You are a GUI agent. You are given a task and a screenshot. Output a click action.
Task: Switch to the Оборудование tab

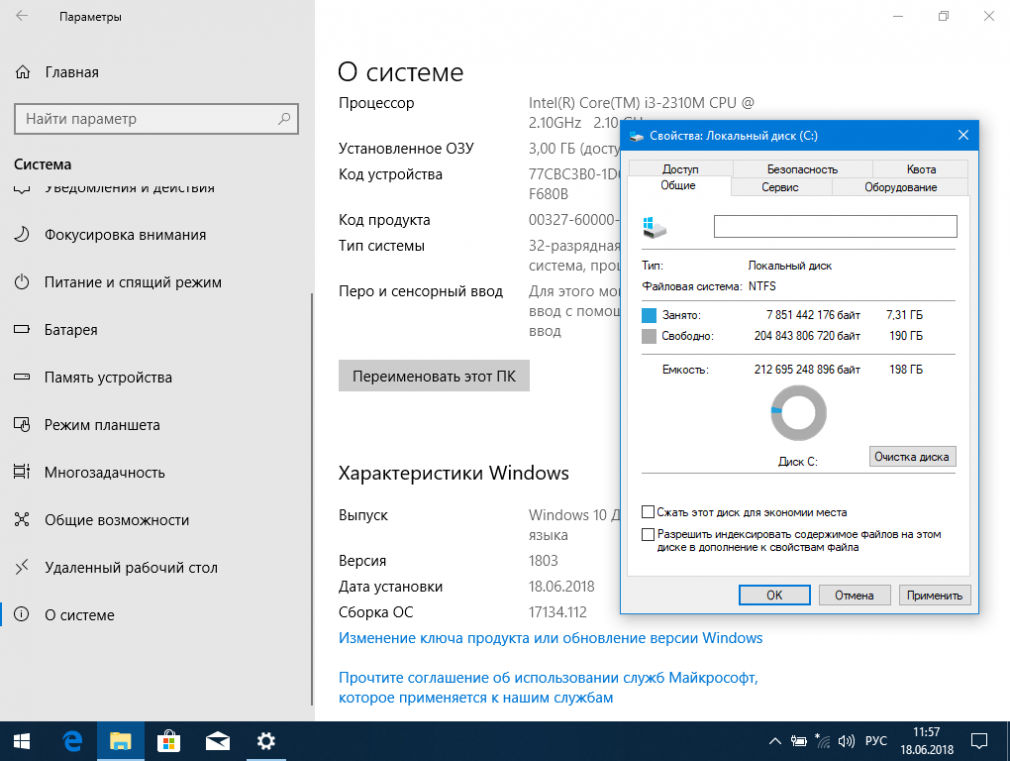(x=900, y=187)
